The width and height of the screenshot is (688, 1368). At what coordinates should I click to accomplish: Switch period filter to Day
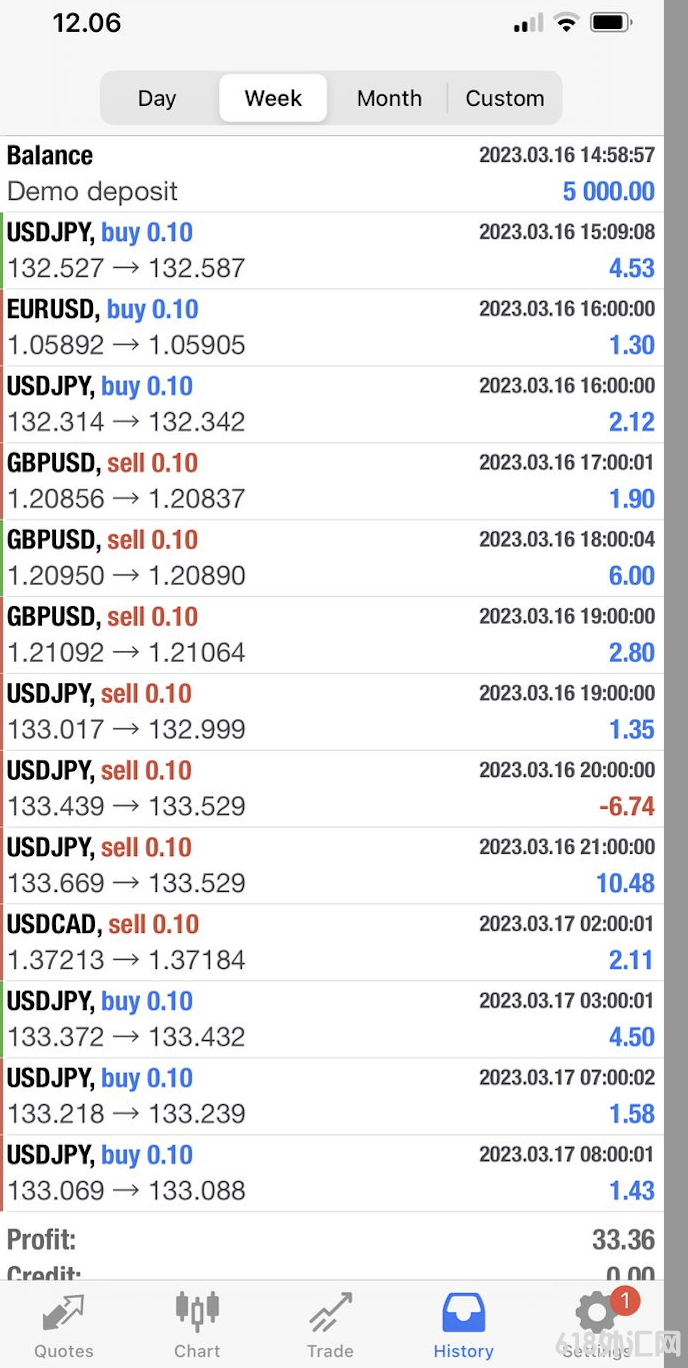157,98
